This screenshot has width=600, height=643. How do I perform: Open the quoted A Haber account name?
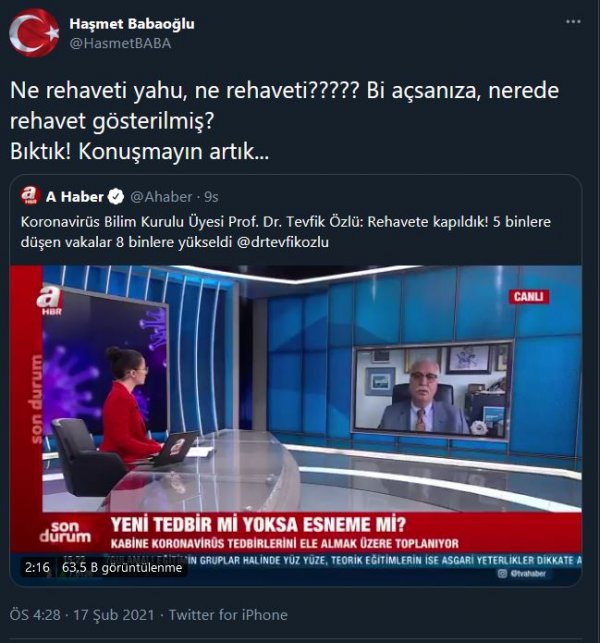point(75,197)
